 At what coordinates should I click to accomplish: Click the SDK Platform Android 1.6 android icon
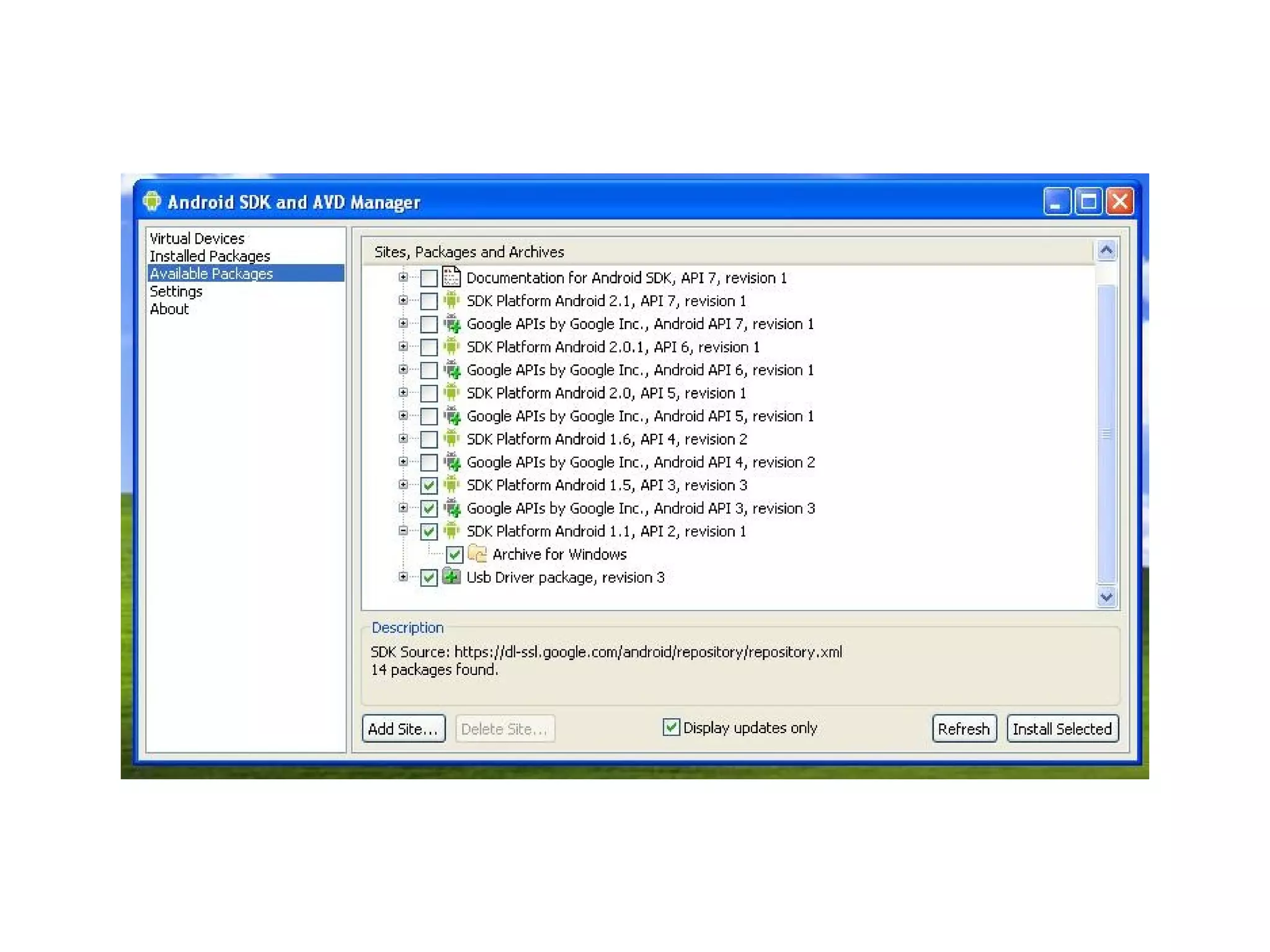(451, 439)
